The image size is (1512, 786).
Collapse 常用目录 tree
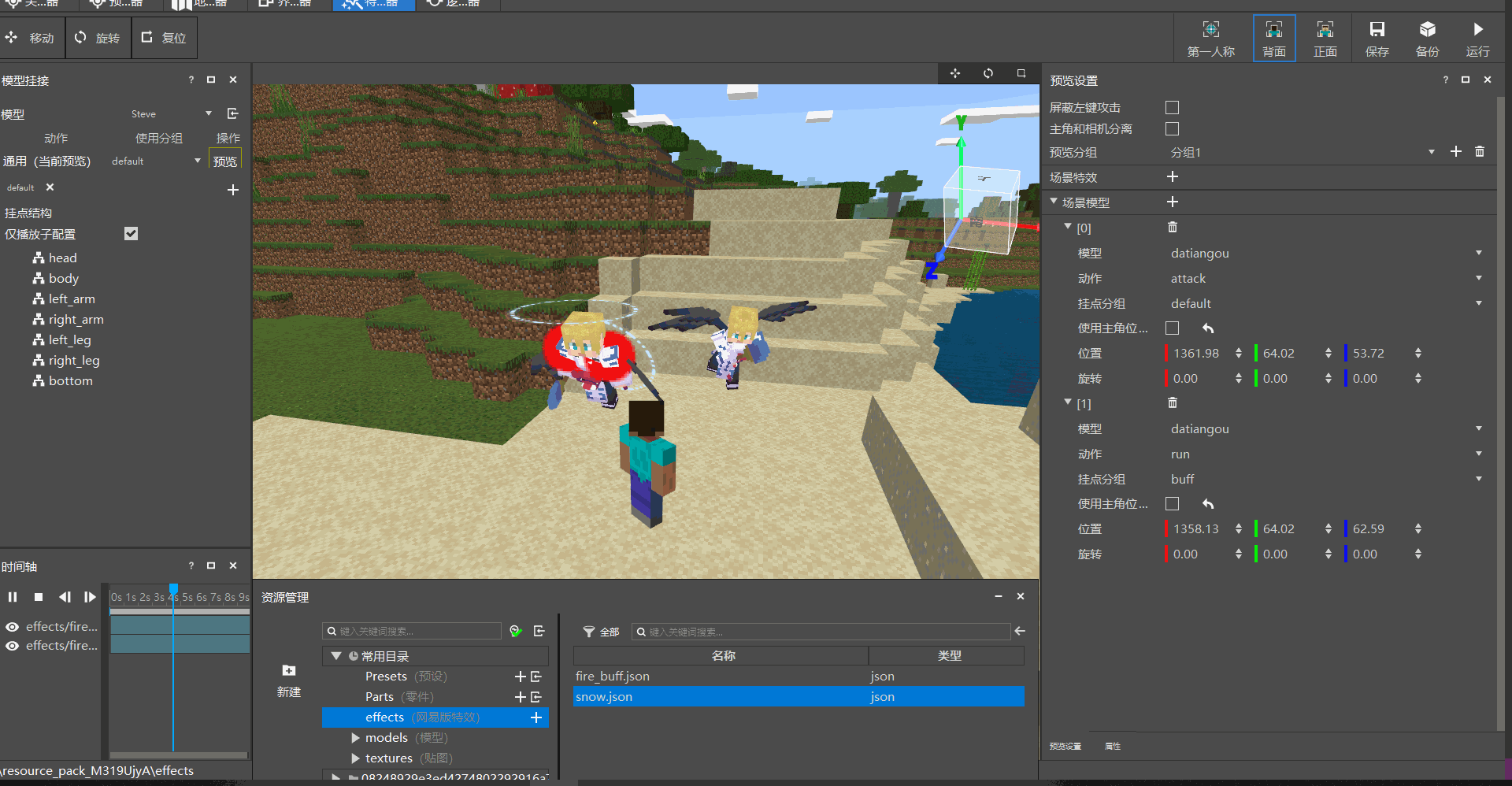pos(336,656)
